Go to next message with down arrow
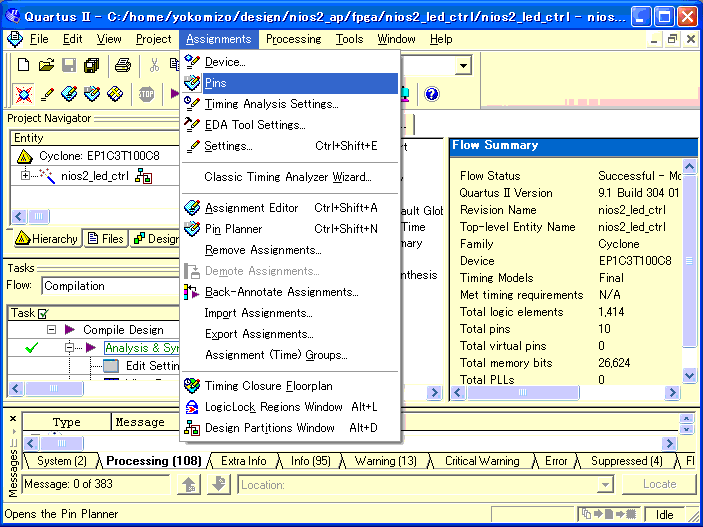 coord(219,484)
